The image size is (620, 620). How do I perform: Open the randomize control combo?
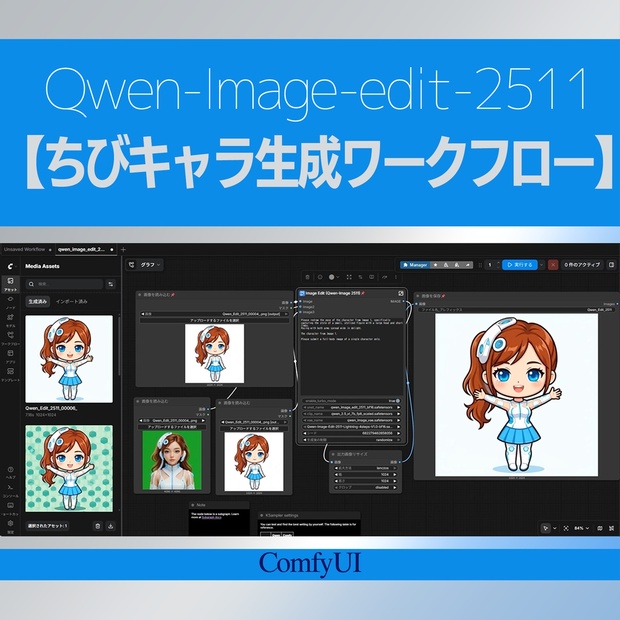[x=351, y=440]
